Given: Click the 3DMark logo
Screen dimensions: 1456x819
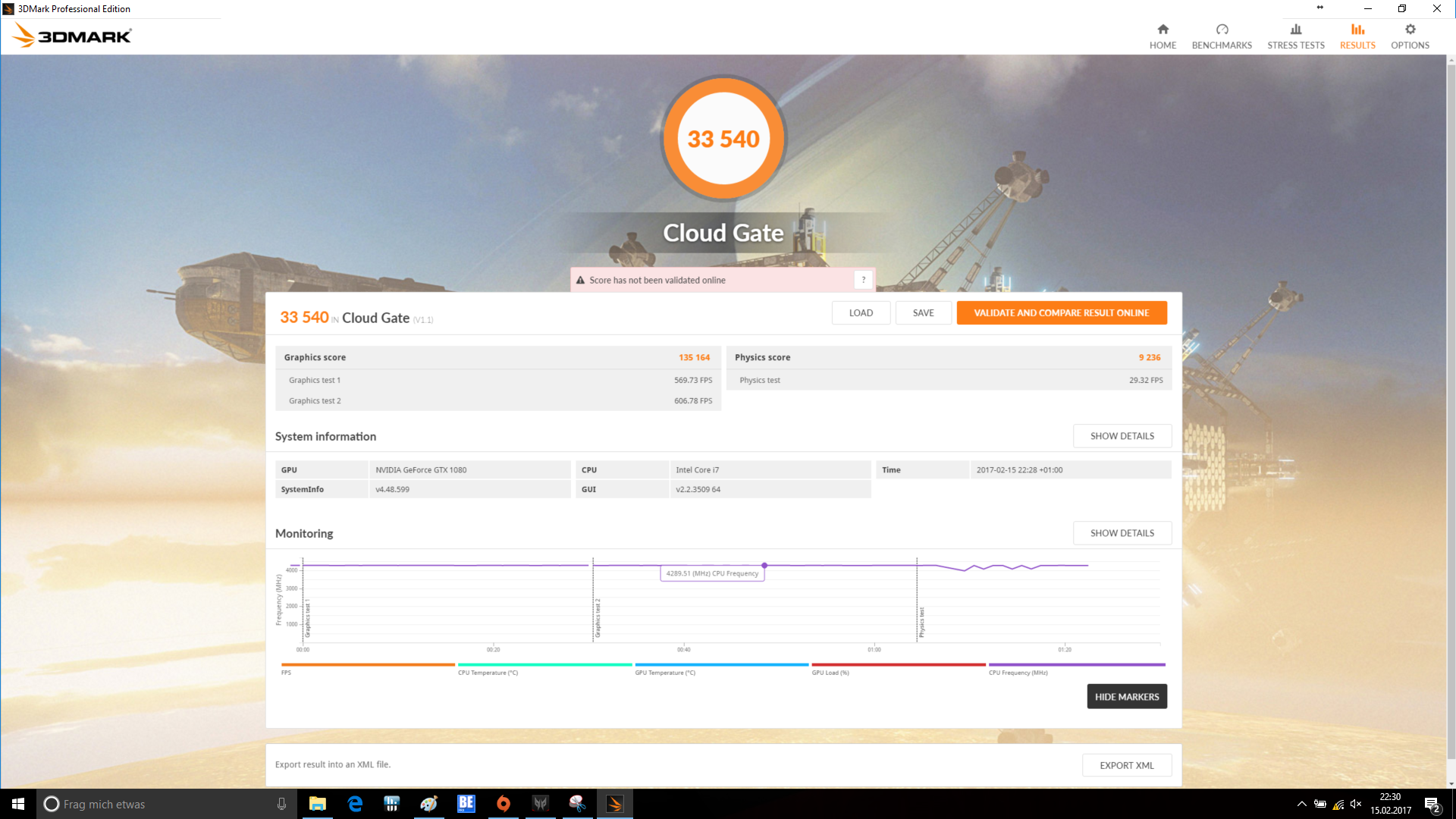Looking at the screenshot, I should pyautogui.click(x=72, y=36).
